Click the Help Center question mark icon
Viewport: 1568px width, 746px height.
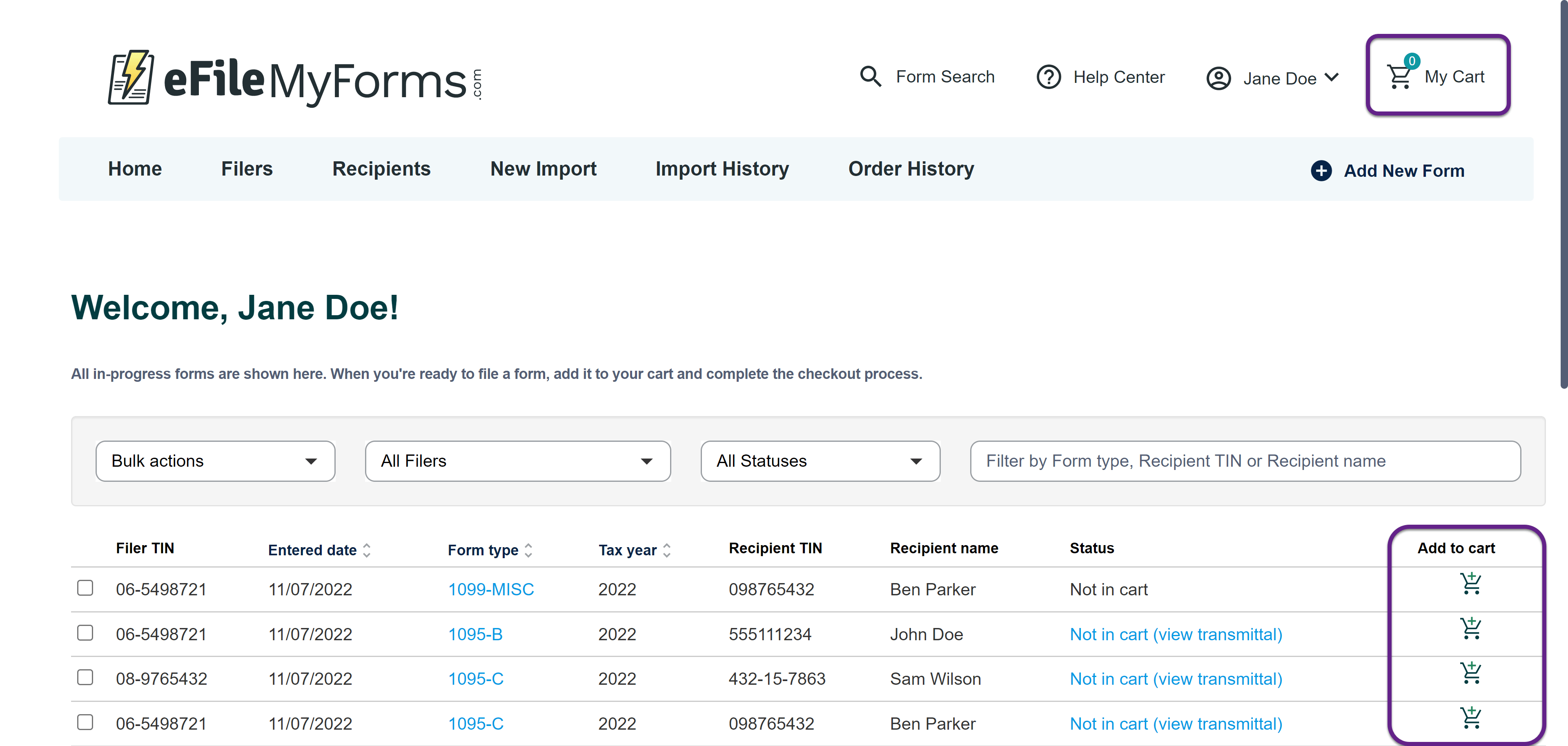(x=1048, y=77)
